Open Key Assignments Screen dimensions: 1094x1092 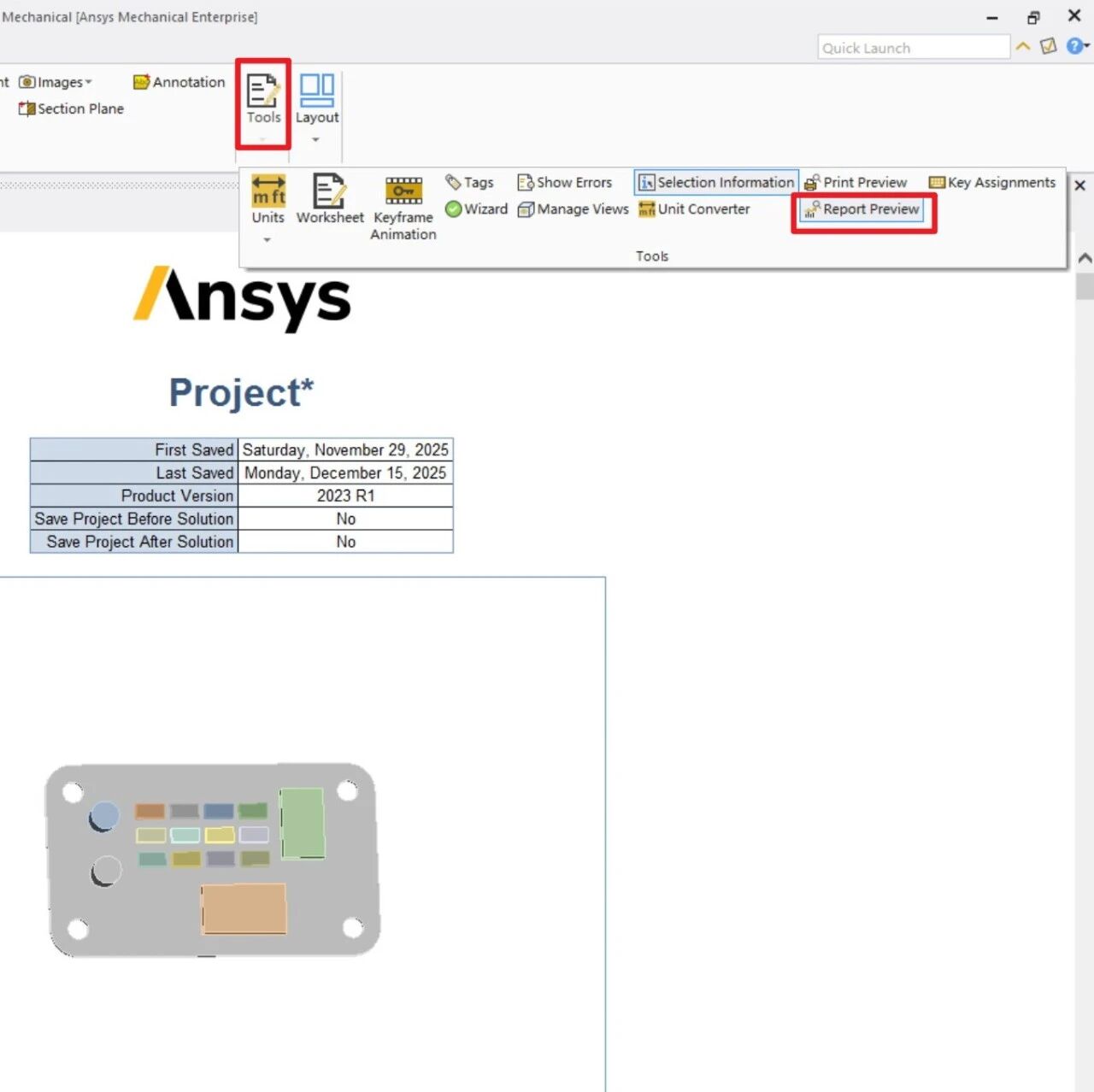(x=992, y=182)
